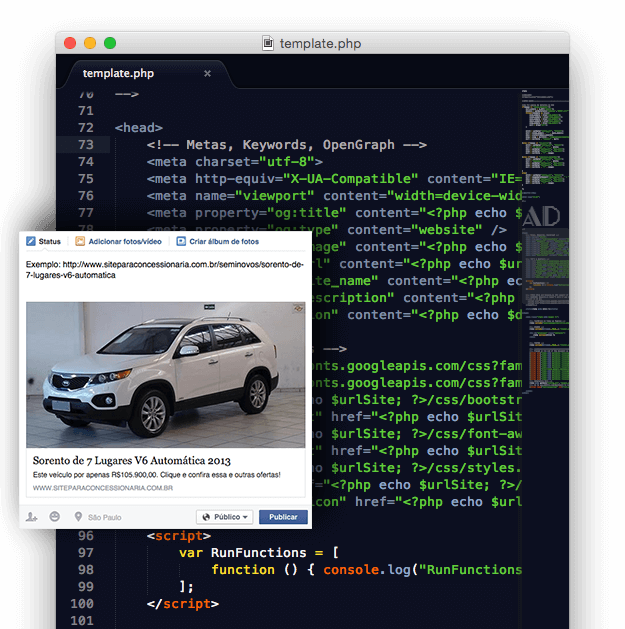Screen dimensions: 625x629
Task: Open the Status tab in composer
Action: tap(43, 241)
